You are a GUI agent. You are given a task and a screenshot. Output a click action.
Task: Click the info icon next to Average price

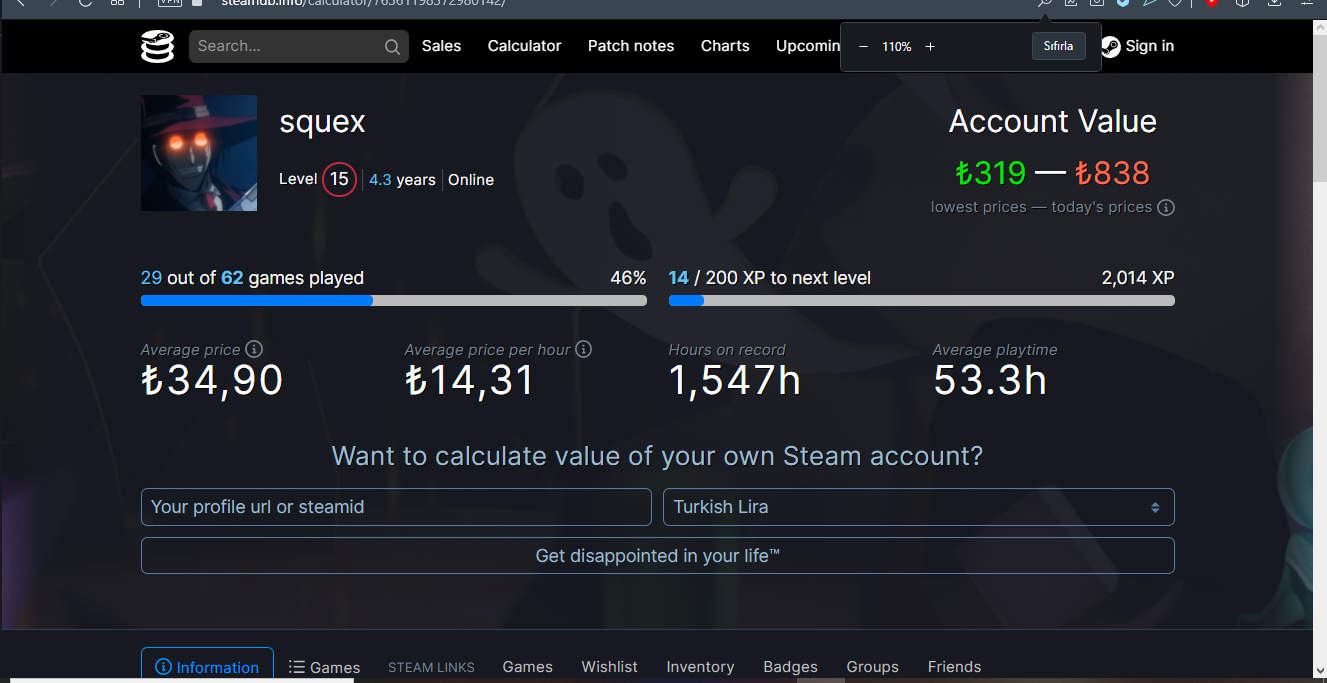[254, 349]
